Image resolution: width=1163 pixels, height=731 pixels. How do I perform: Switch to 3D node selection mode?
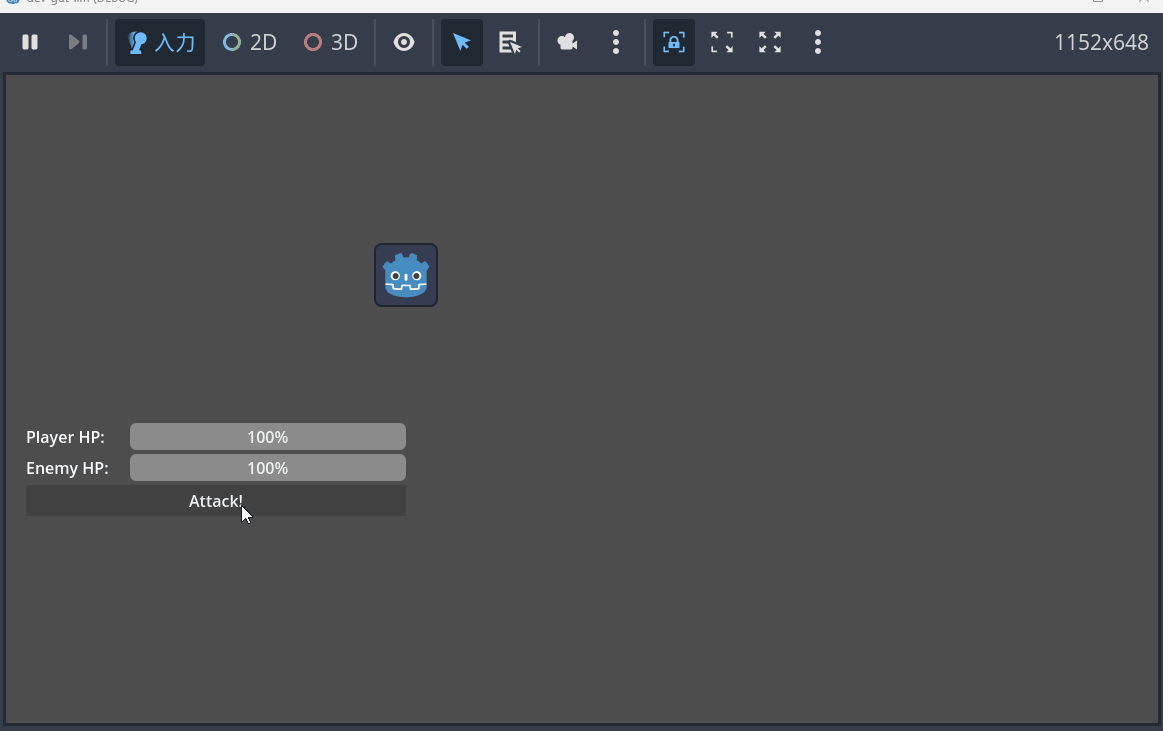click(331, 42)
